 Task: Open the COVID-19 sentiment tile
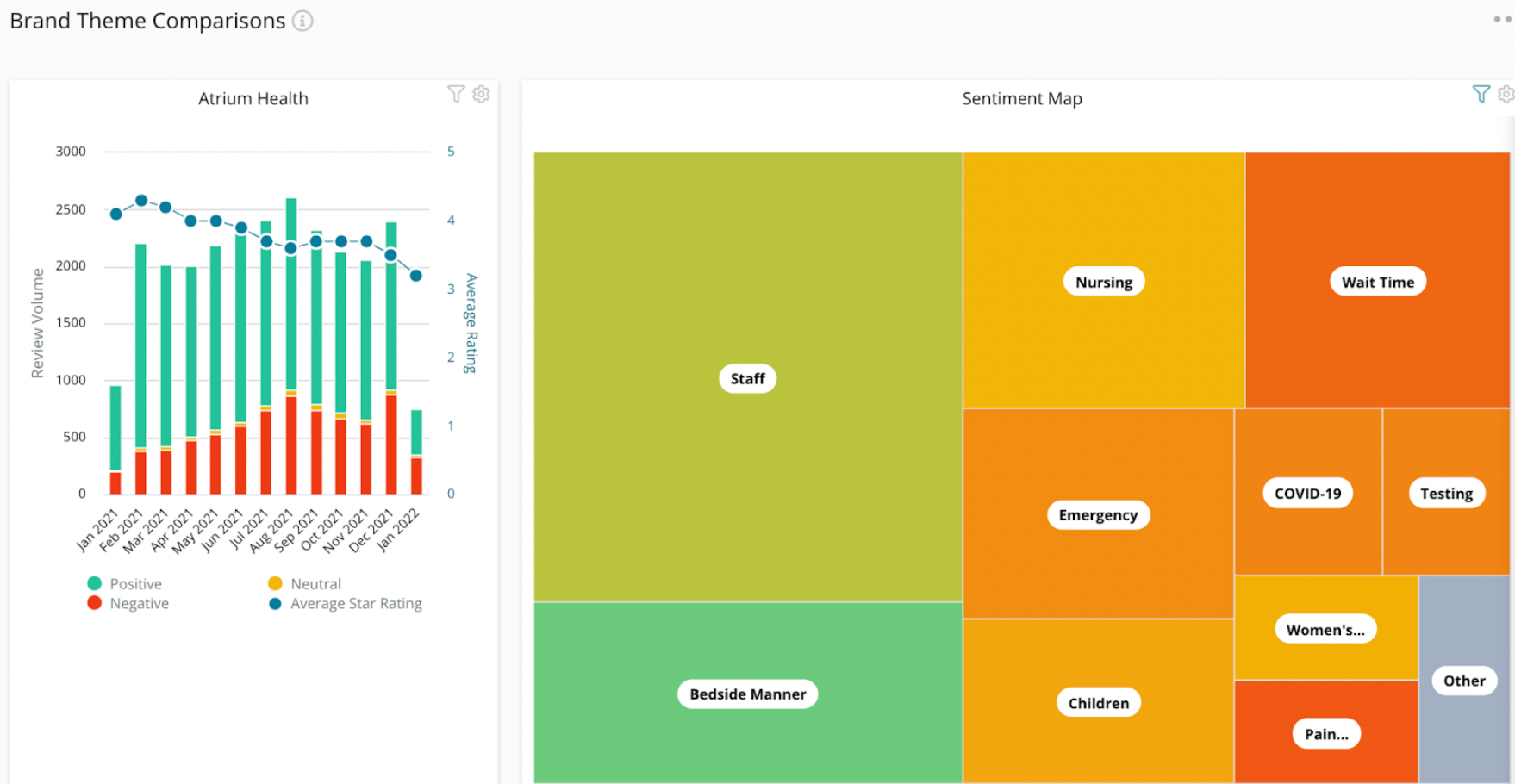coord(1306,493)
